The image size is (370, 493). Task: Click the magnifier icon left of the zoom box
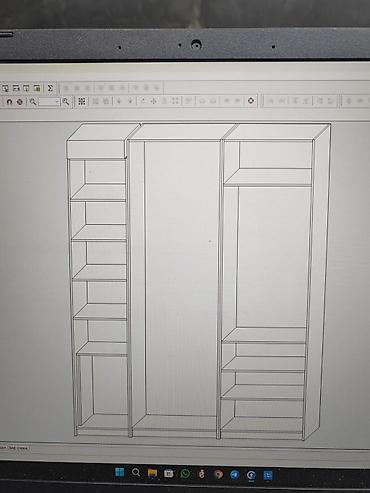pyautogui.click(x=33, y=102)
